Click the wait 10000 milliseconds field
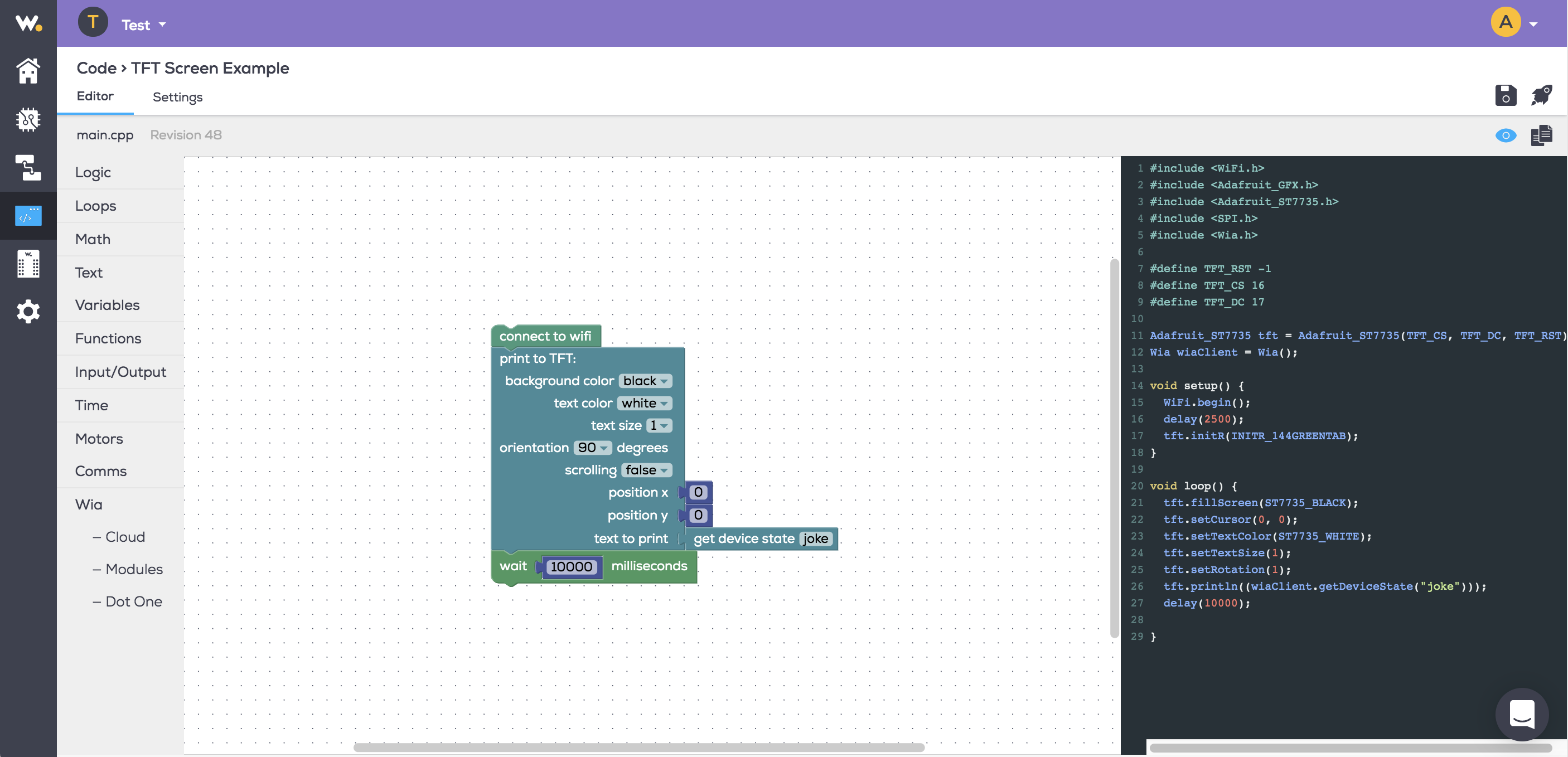 click(x=570, y=566)
